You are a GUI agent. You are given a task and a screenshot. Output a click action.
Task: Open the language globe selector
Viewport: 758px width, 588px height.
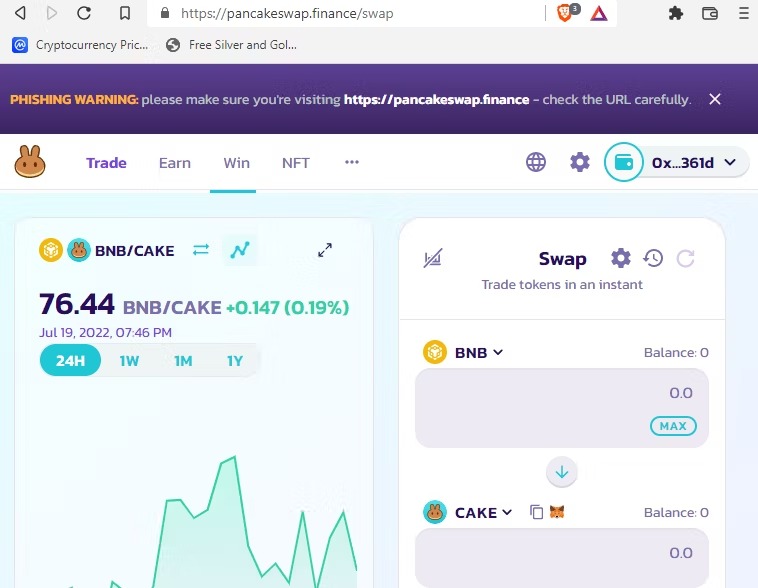click(536, 162)
